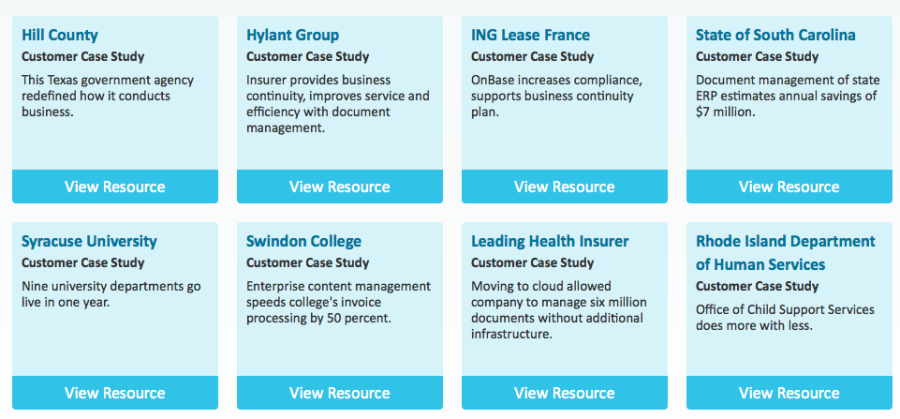Image resolution: width=900 pixels, height=419 pixels.
Task: View the State of South Carolina resource
Action: [788, 187]
